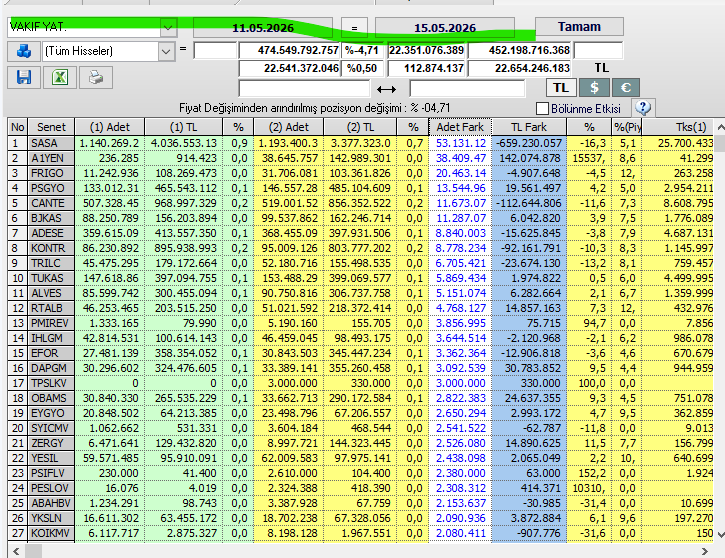725x558 pixels.
Task: Sort by the (2) Adet column header
Action: [x=289, y=127]
